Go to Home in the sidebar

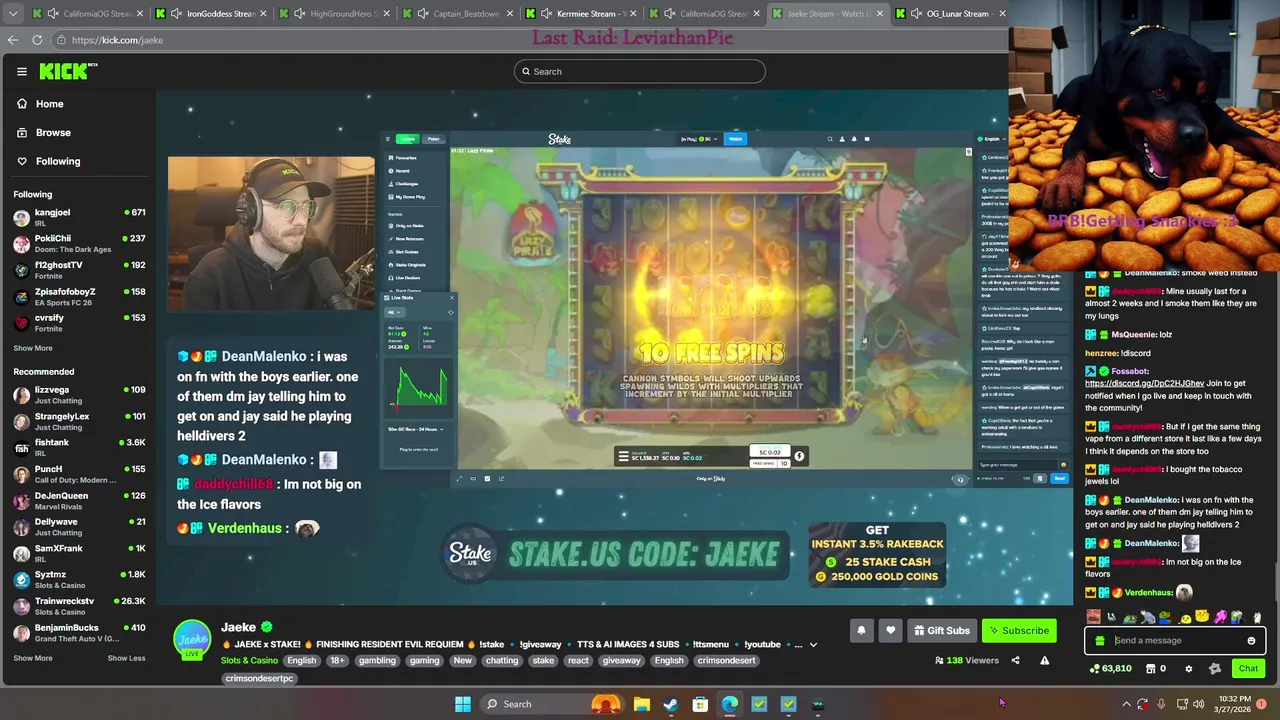point(40,104)
